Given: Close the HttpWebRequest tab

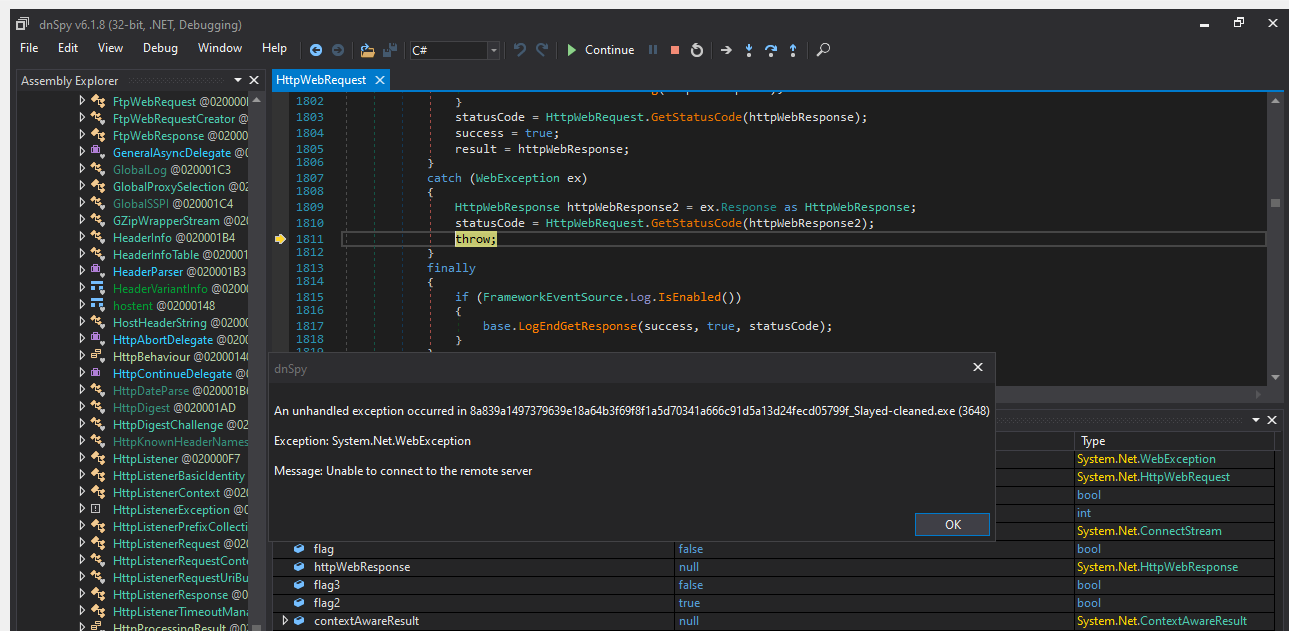Looking at the screenshot, I should coord(379,80).
